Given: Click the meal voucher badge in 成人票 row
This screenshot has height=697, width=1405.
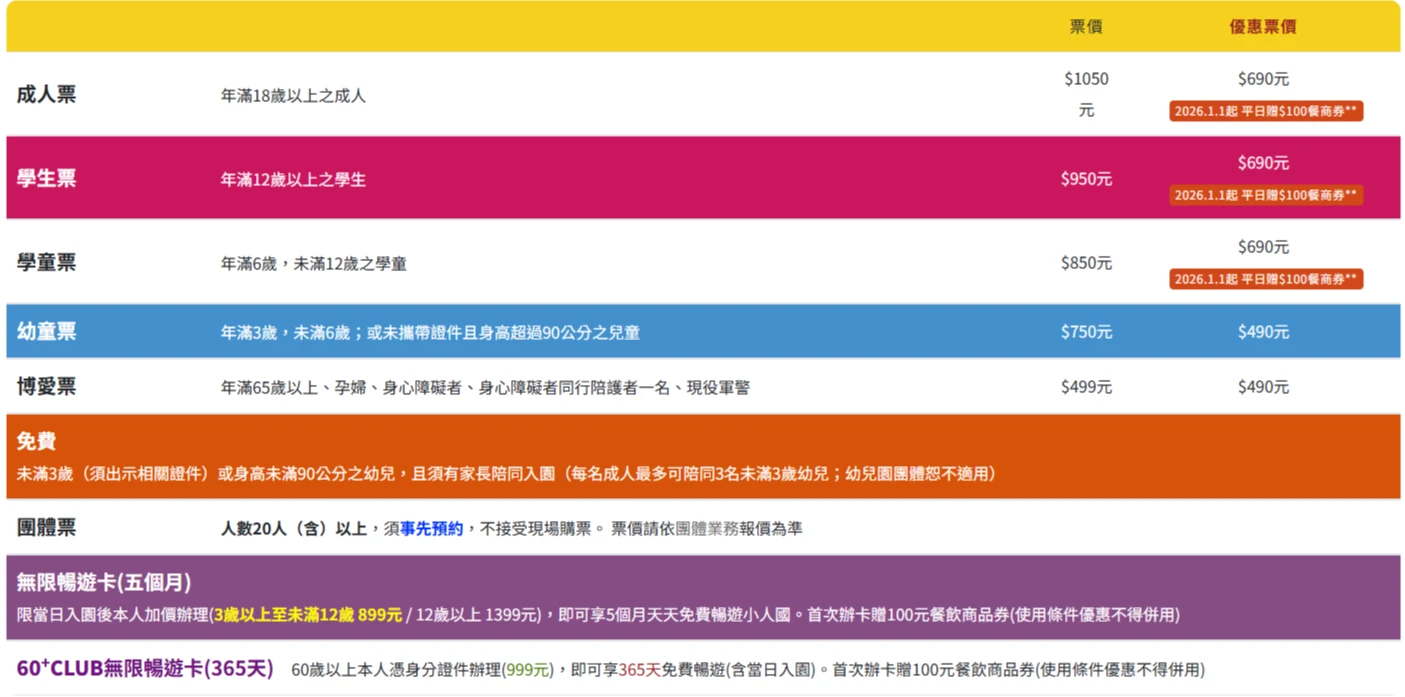Looking at the screenshot, I should (1265, 111).
